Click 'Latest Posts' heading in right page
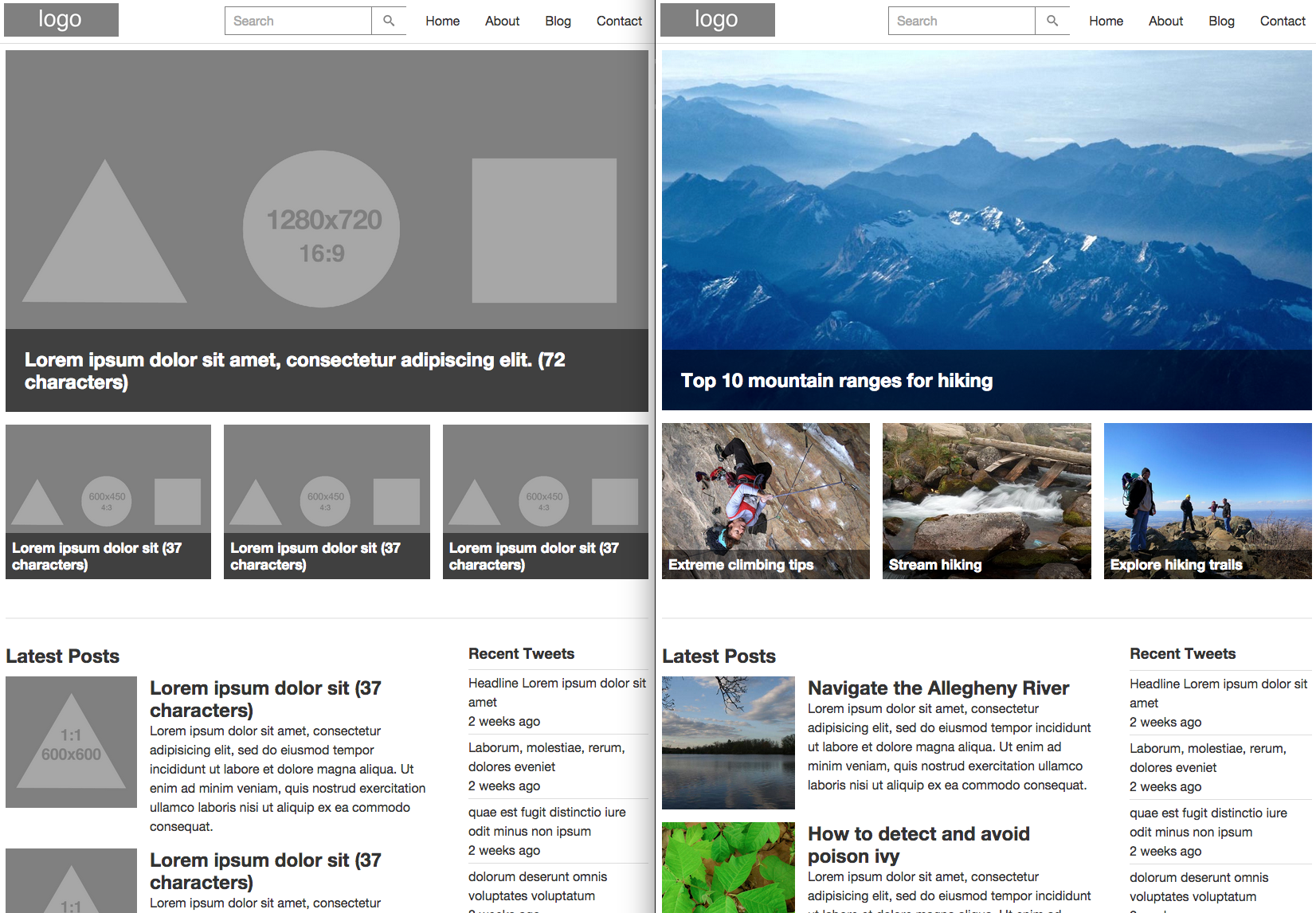1316x913 pixels. (x=719, y=656)
